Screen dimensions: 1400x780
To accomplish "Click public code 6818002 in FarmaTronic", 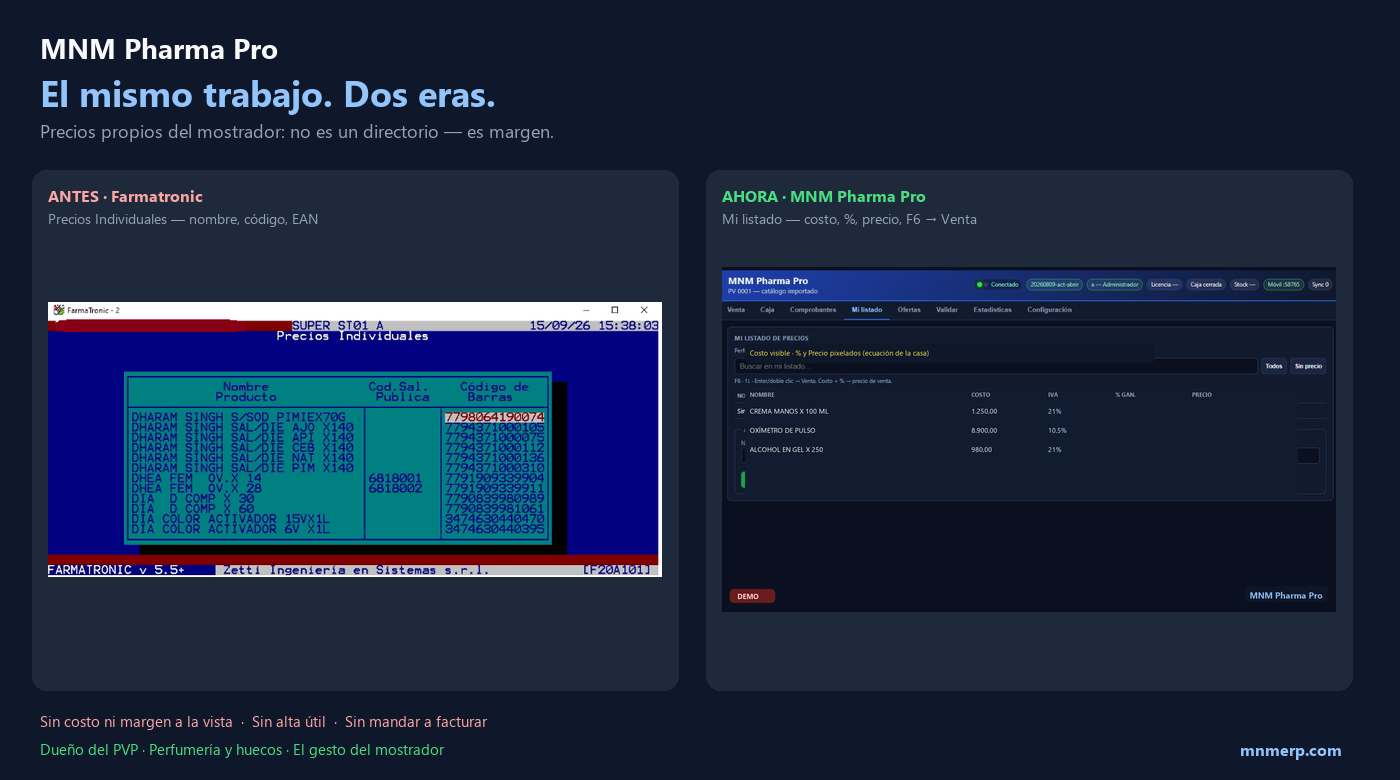I will [x=395, y=488].
